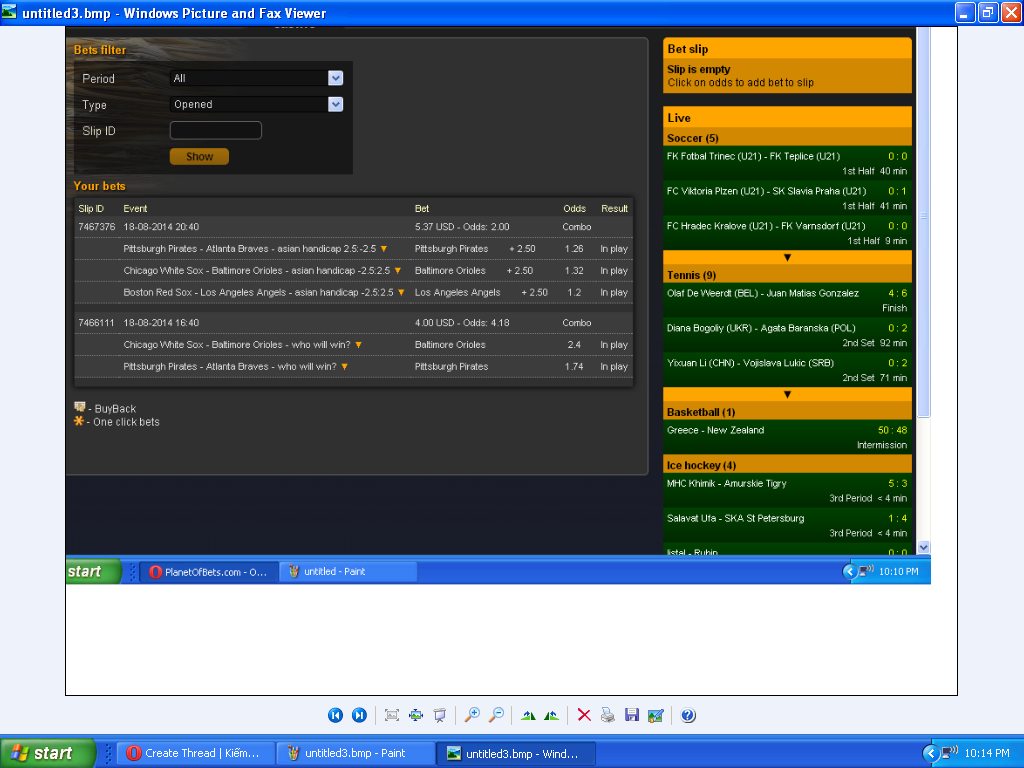Show image at actual size
Screen dimensions: 1024x768
(x=415, y=715)
